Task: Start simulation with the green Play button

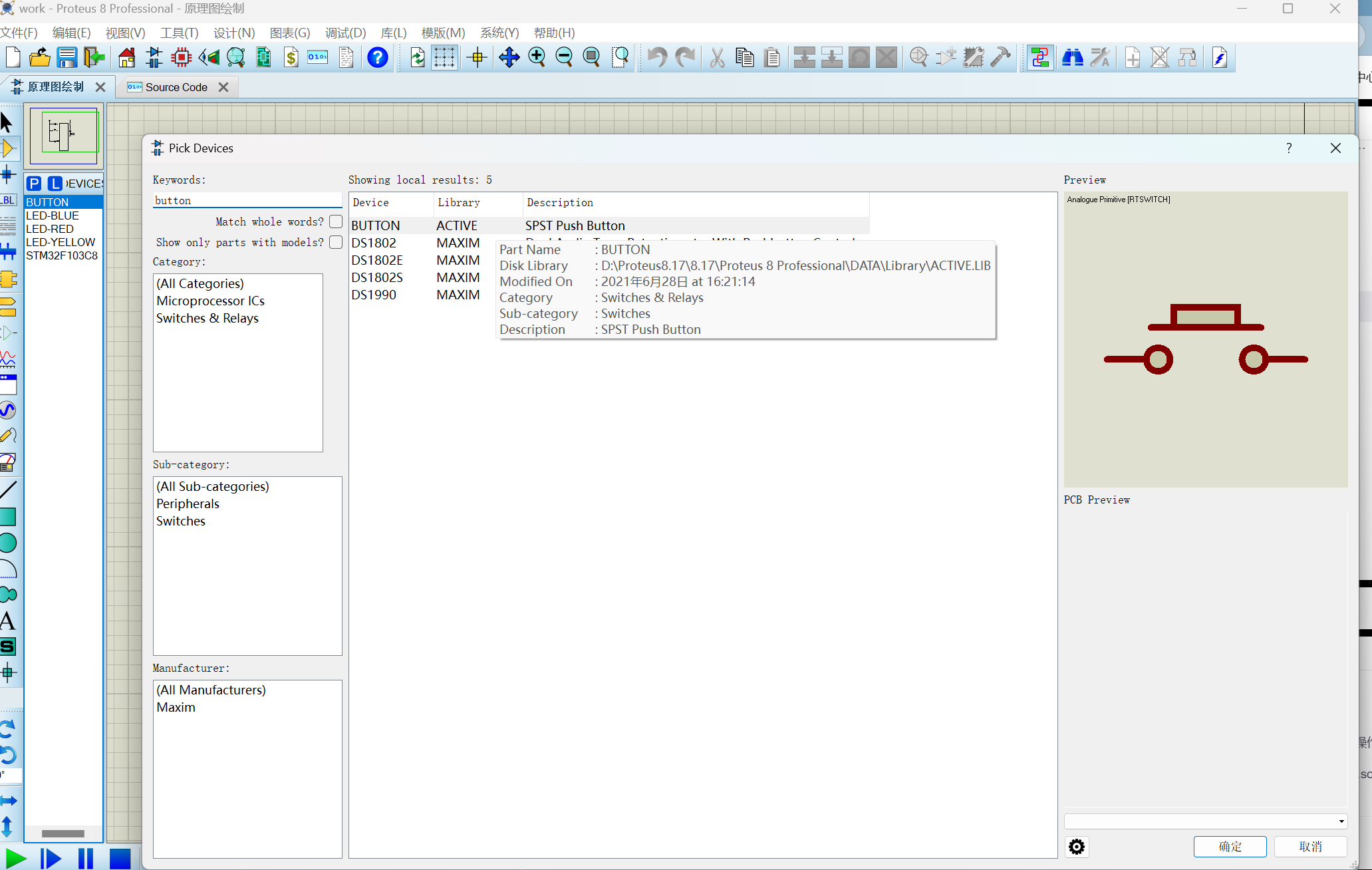Action: 15,859
